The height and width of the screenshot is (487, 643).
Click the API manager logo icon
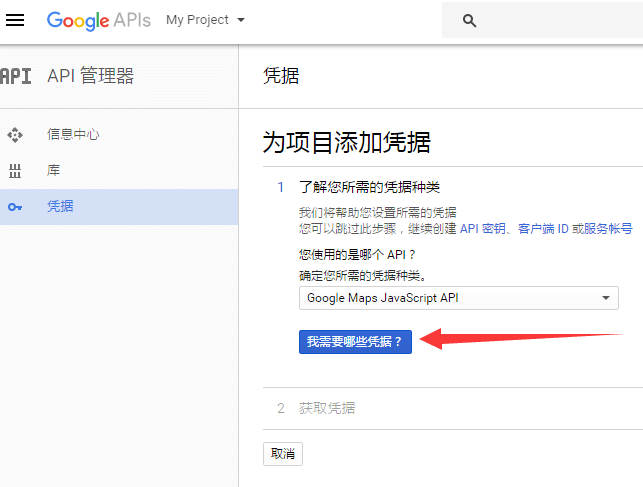point(16,76)
